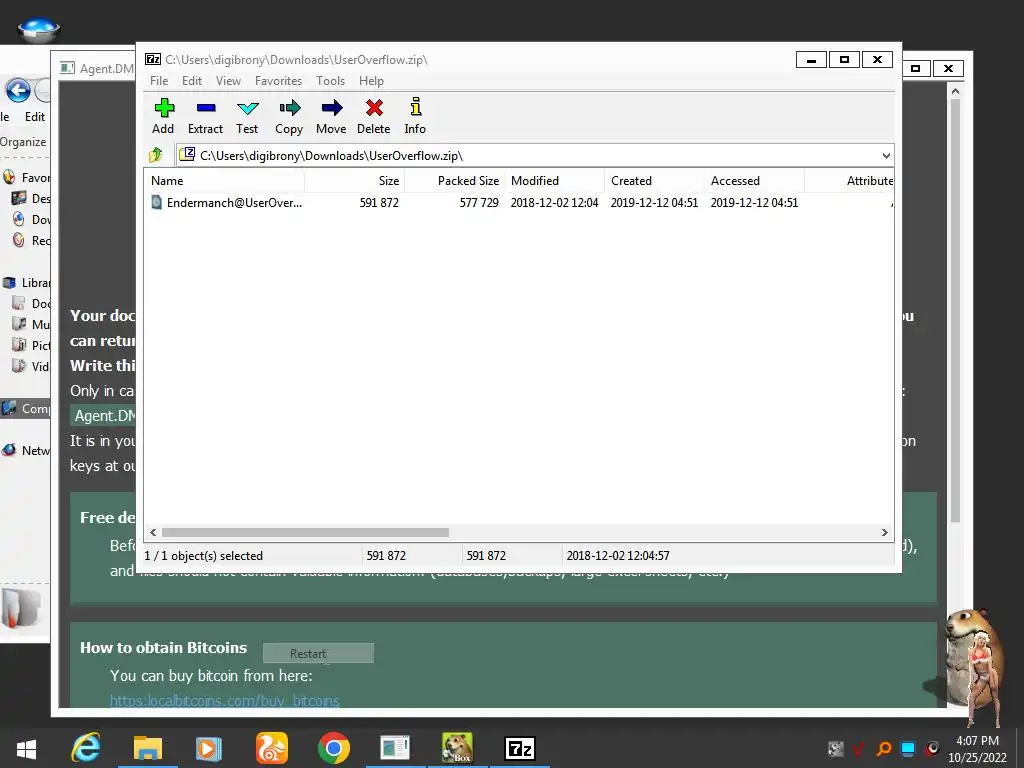This screenshot has height=768, width=1024.
Task: Sort by Packed Size column
Action: coord(455,181)
